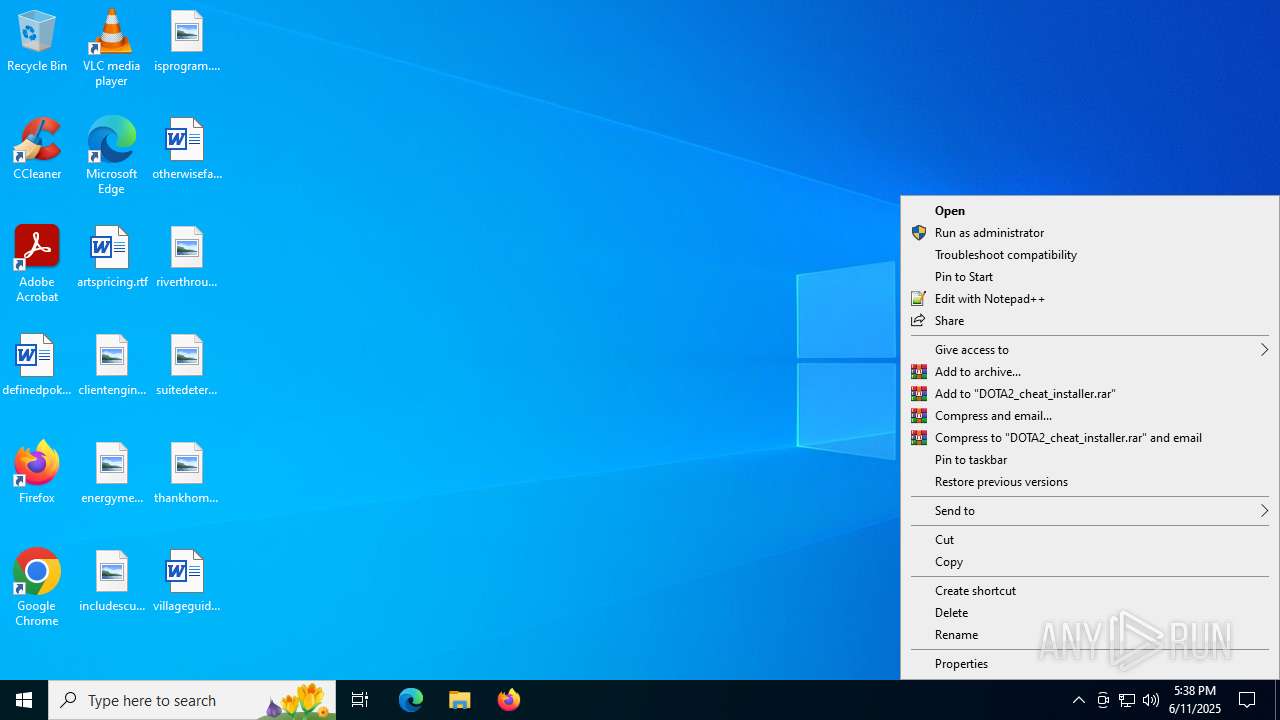Expand the Give access to submenu

click(x=1090, y=350)
